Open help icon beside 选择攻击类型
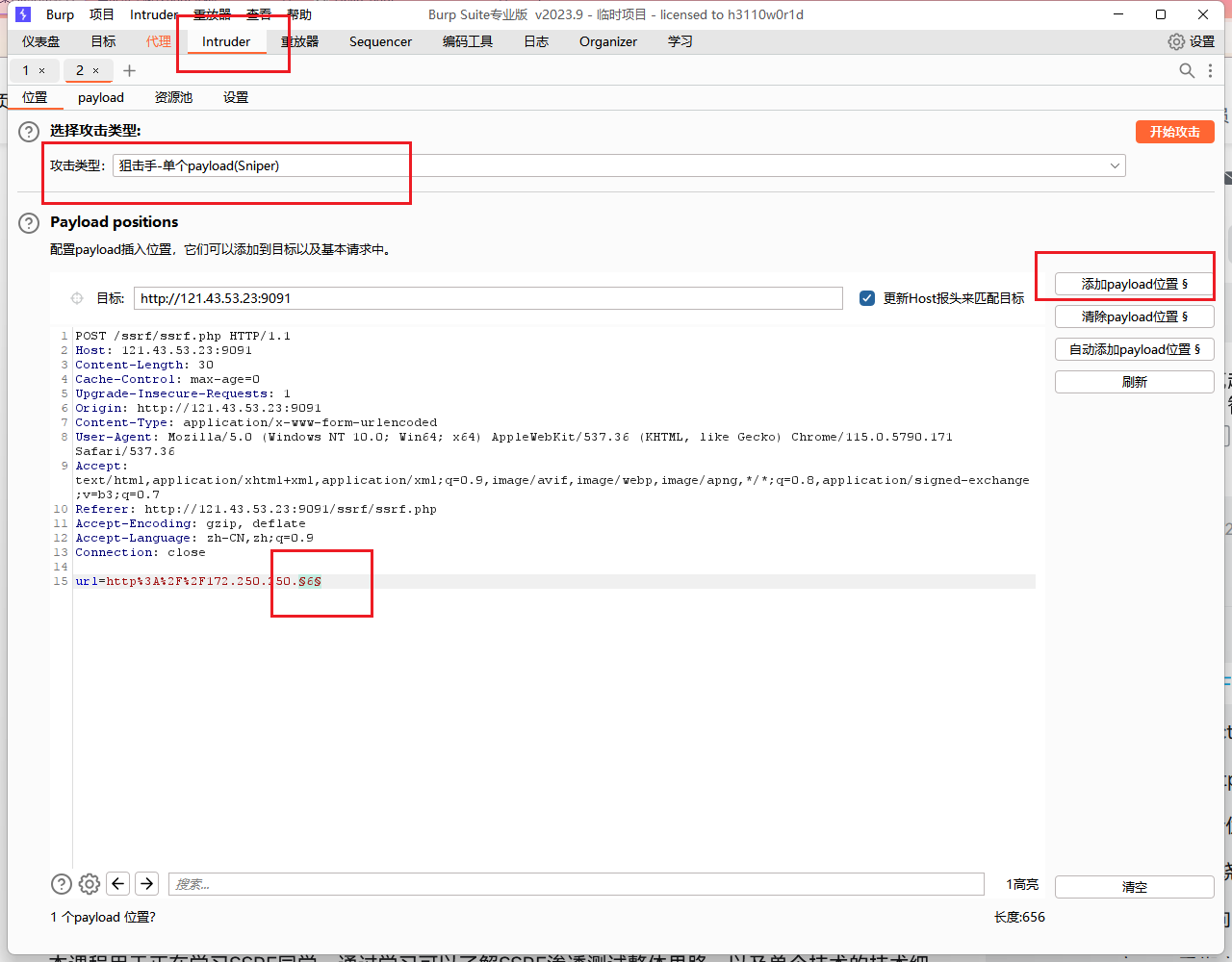 click(x=29, y=132)
